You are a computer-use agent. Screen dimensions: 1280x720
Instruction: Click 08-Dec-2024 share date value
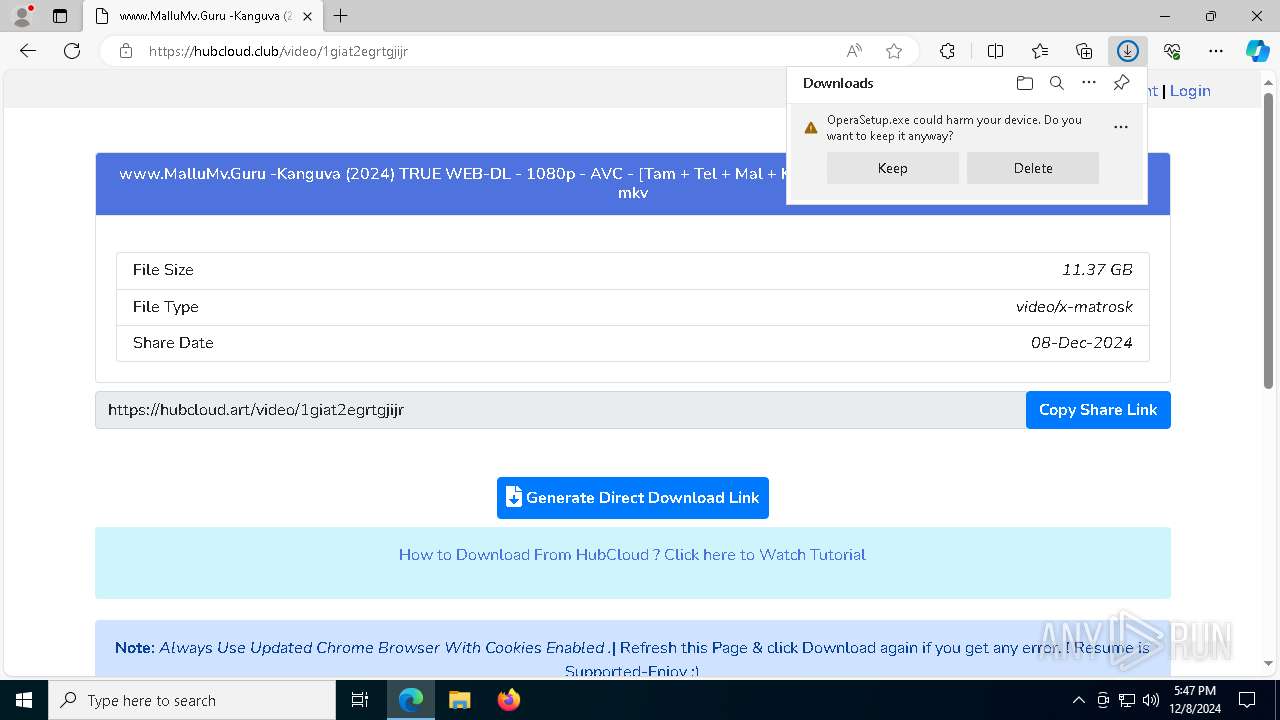click(x=1082, y=343)
